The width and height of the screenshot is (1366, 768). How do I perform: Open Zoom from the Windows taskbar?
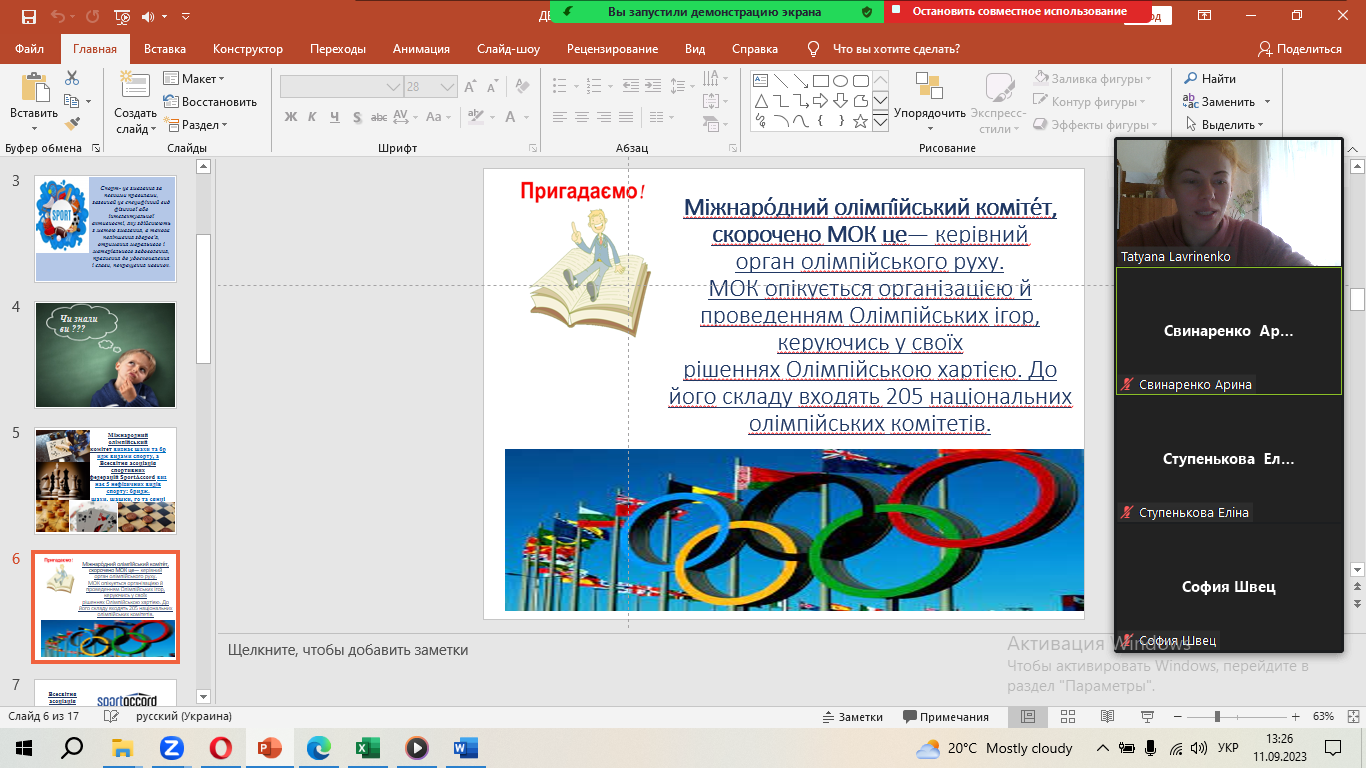pos(172,747)
